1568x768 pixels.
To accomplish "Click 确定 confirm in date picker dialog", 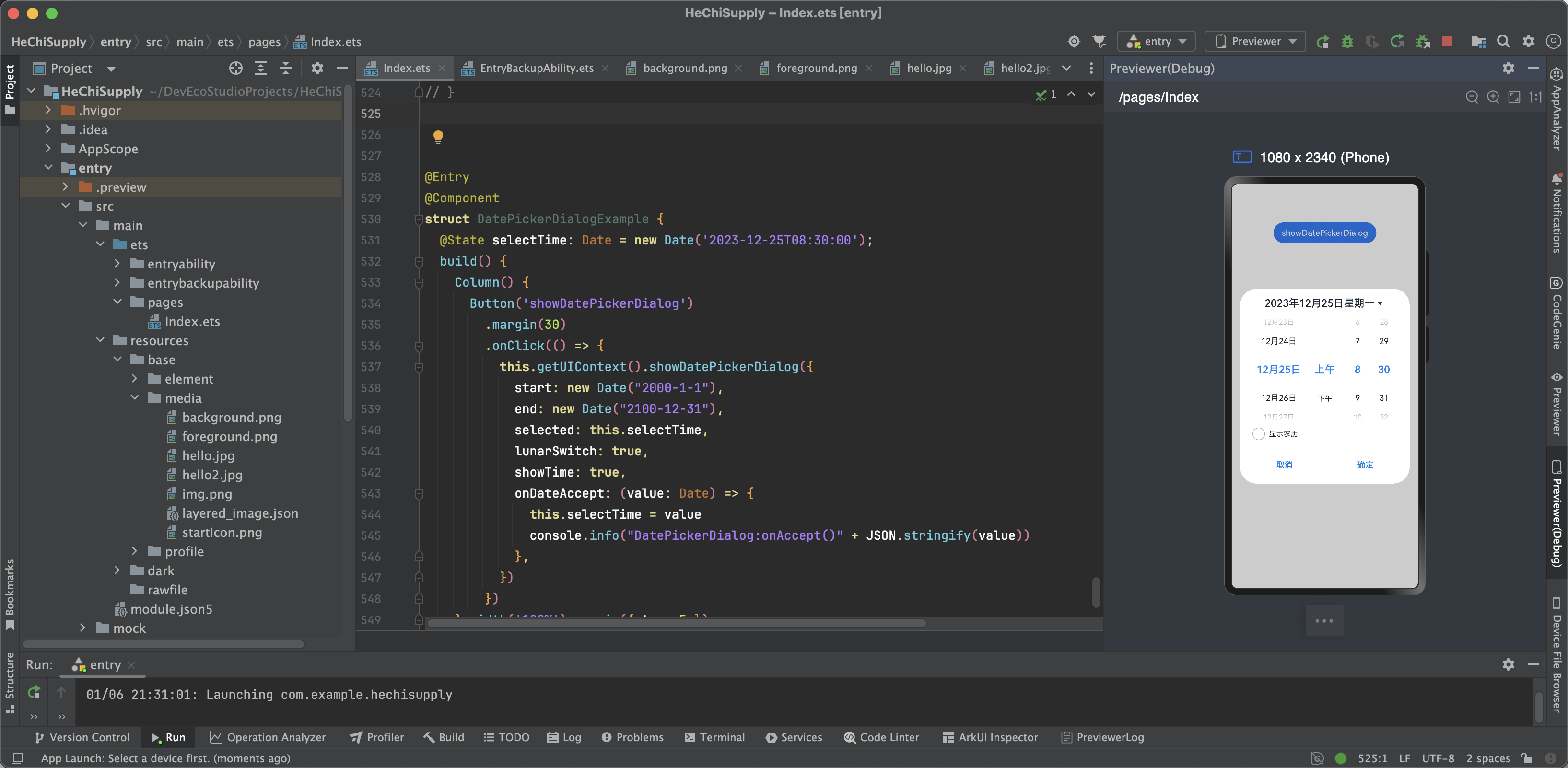I will [1365, 465].
